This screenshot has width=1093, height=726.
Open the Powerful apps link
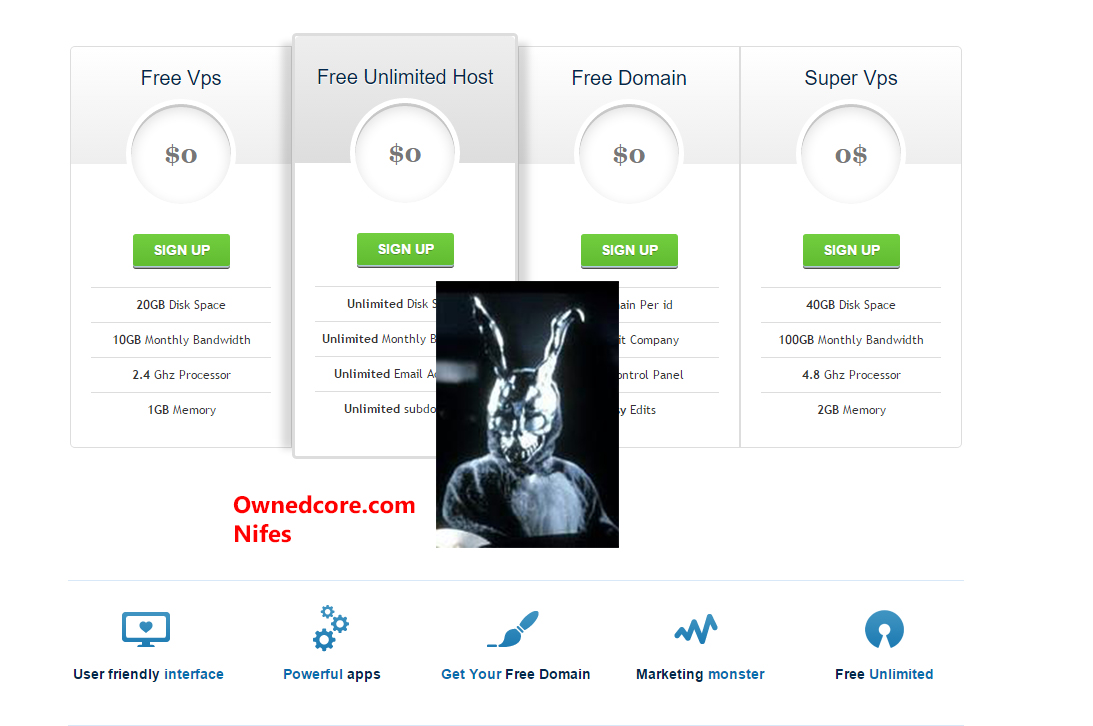[x=332, y=674]
